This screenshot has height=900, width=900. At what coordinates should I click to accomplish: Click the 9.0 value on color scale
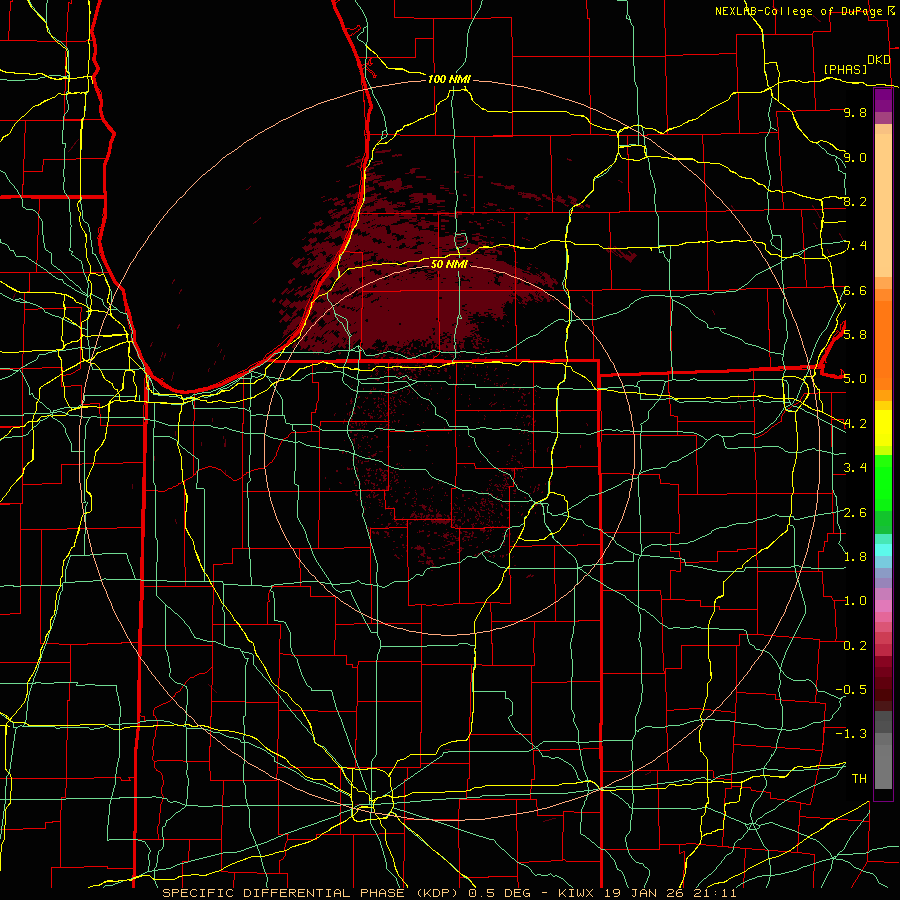pos(855,157)
